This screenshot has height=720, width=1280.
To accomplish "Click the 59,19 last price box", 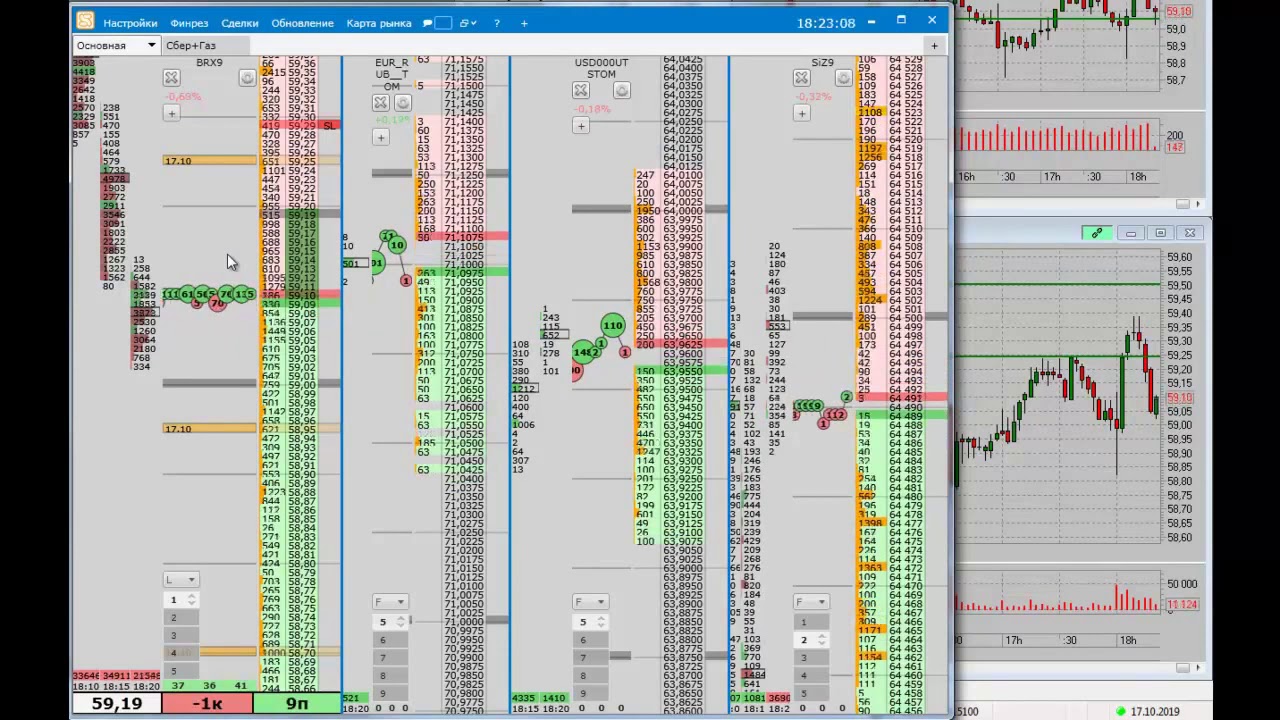I will click(x=117, y=704).
